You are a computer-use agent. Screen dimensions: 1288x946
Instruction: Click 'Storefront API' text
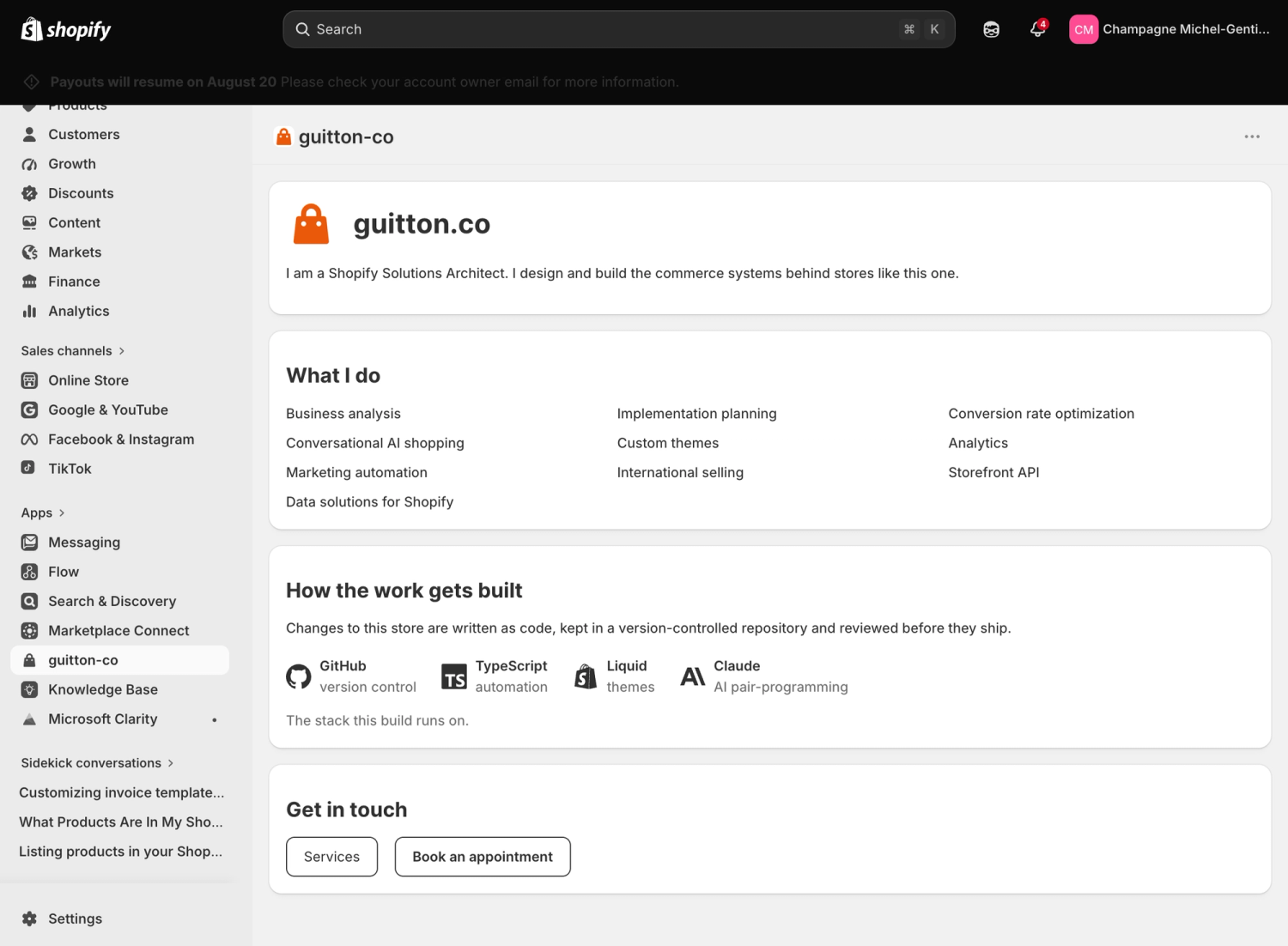(993, 472)
